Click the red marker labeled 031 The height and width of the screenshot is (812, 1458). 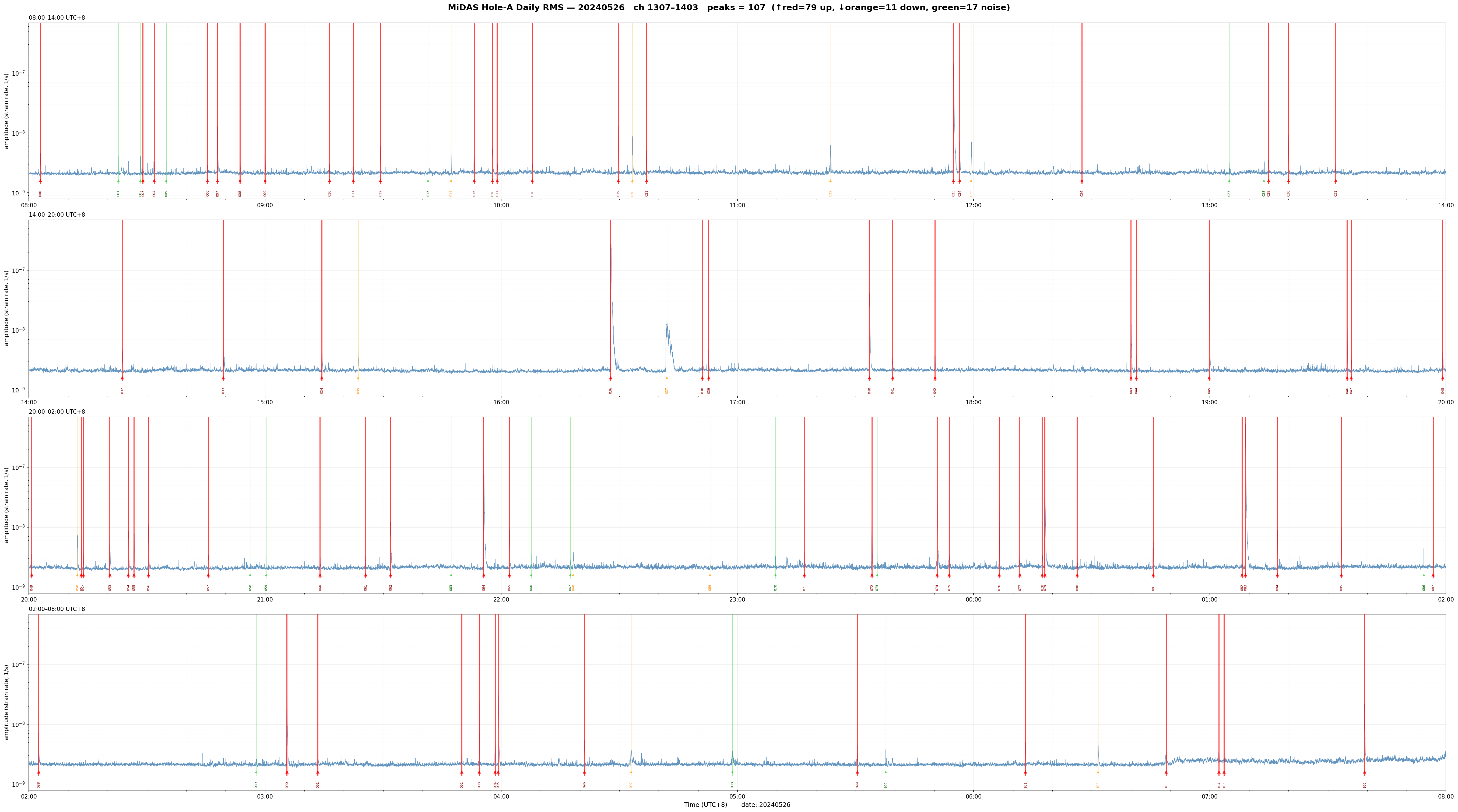pos(1335,181)
